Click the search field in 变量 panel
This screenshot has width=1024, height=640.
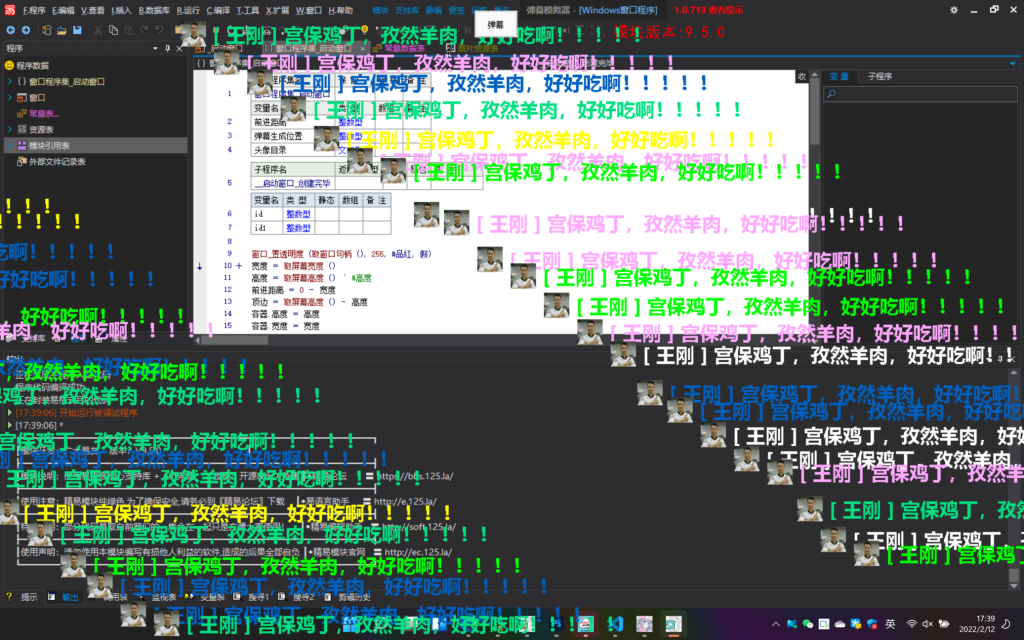click(x=920, y=95)
